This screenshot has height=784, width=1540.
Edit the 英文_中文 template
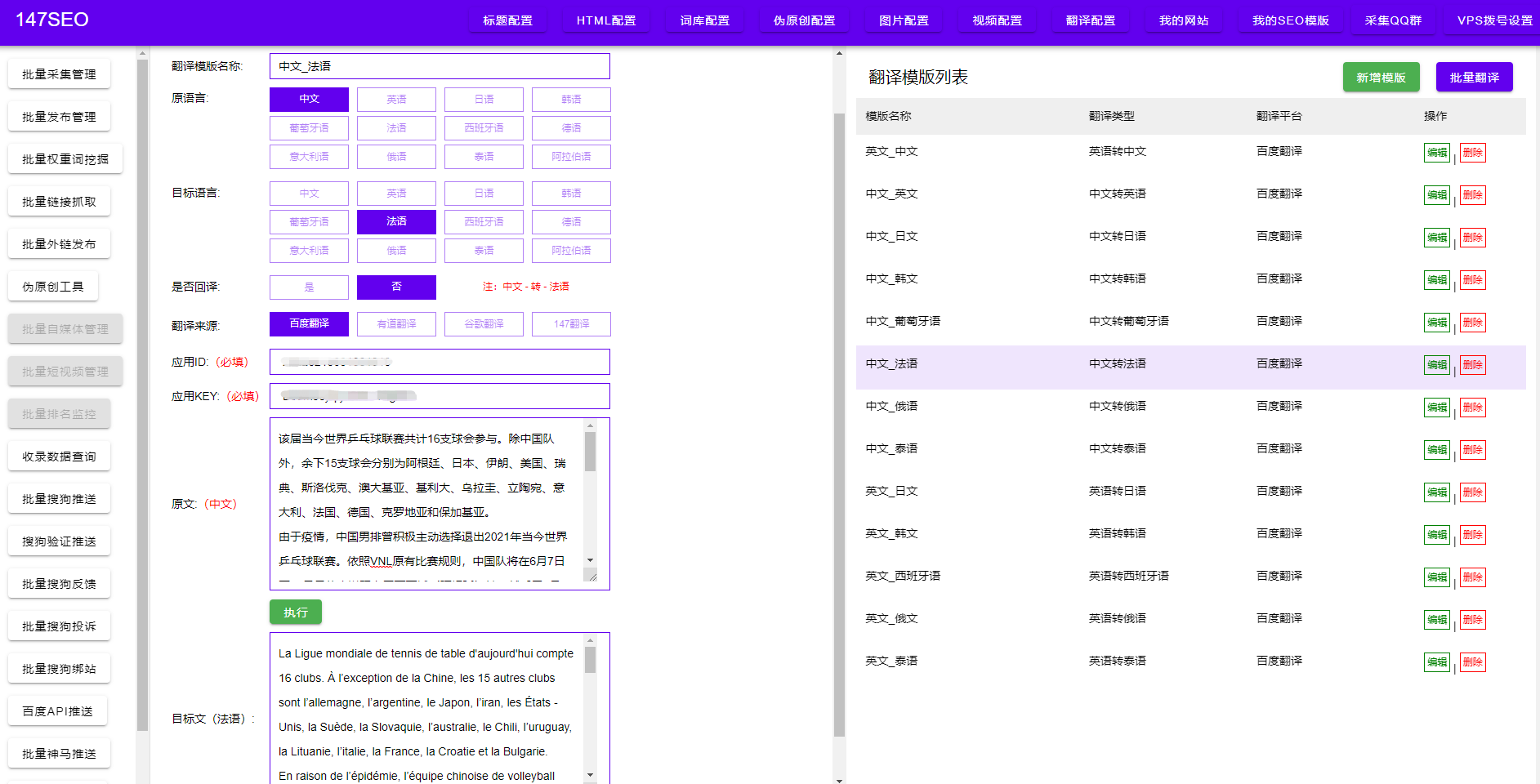point(1437,153)
